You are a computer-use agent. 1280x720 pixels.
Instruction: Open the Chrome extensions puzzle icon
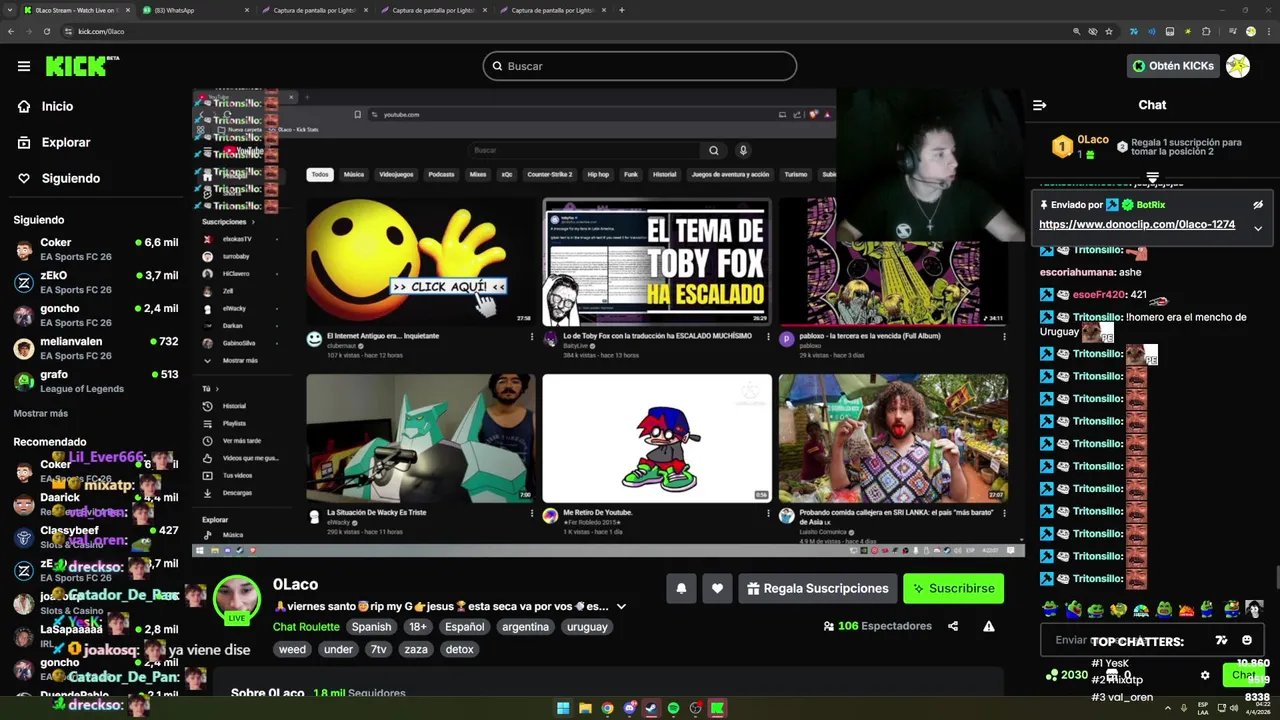[1206, 31]
